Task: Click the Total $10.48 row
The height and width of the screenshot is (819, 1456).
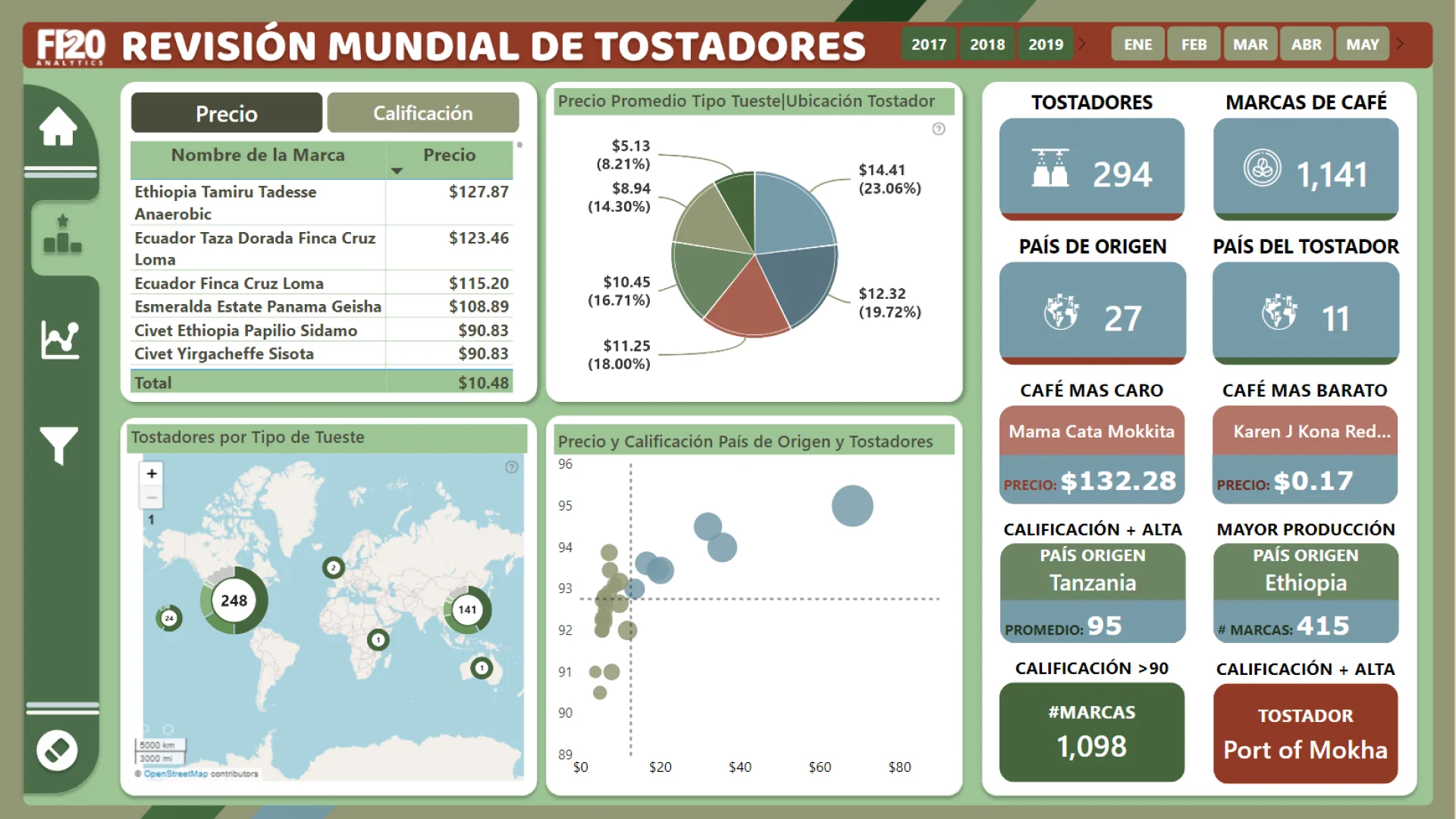Action: 322,382
